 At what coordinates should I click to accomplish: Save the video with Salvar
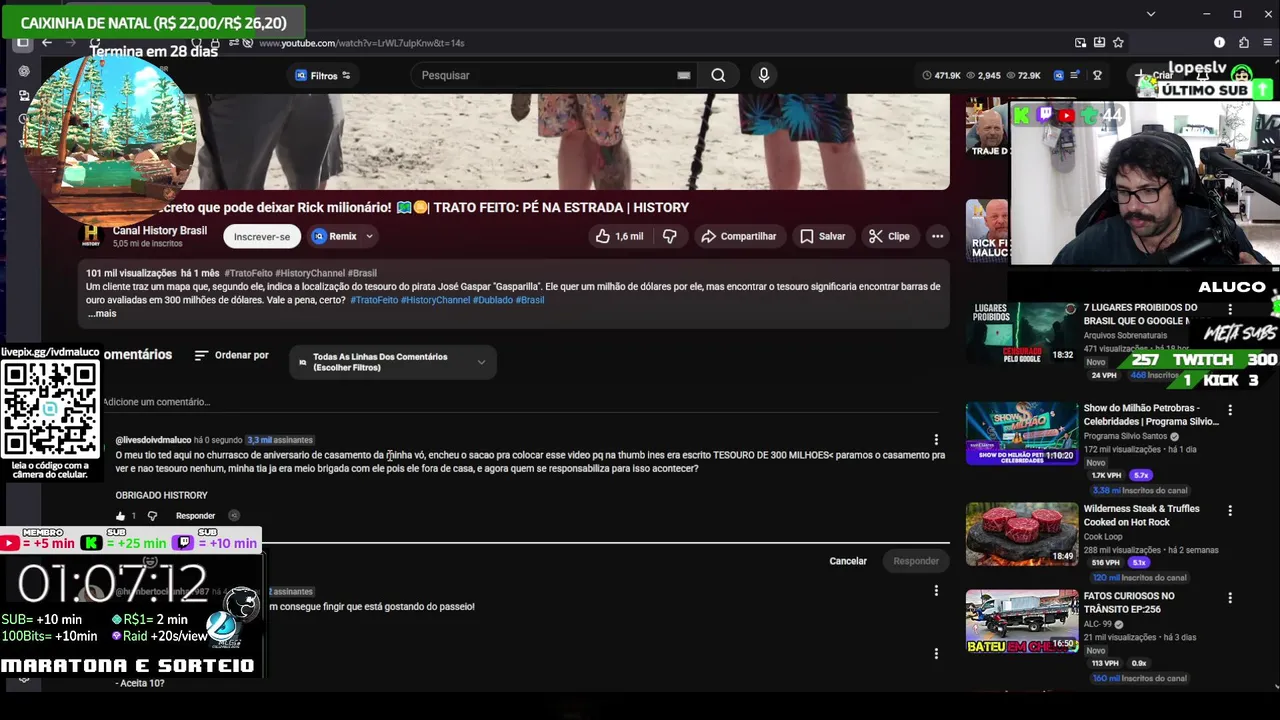pyautogui.click(x=822, y=236)
